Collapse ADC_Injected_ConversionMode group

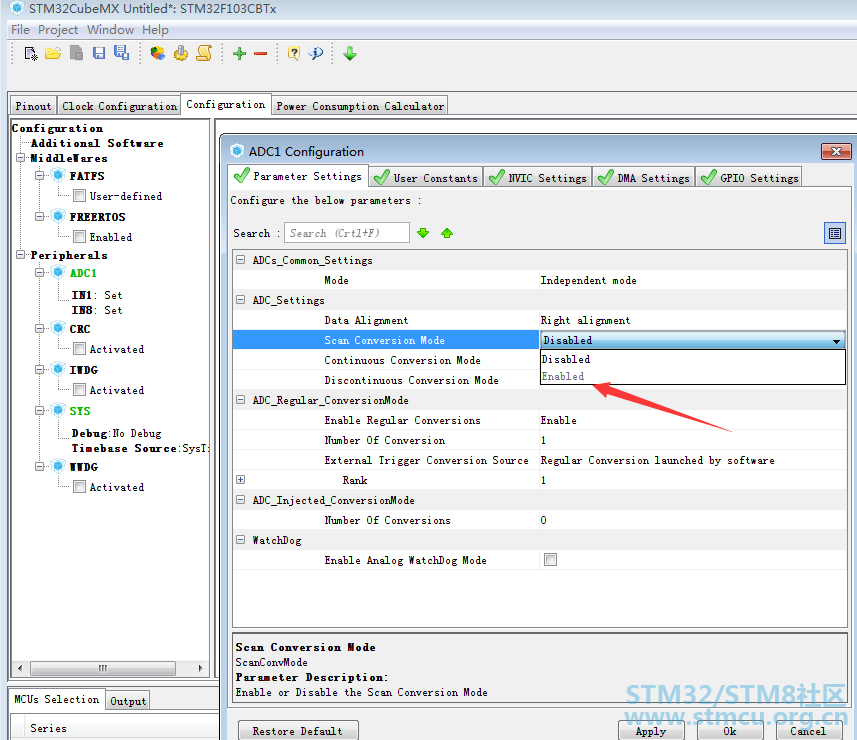[240, 500]
